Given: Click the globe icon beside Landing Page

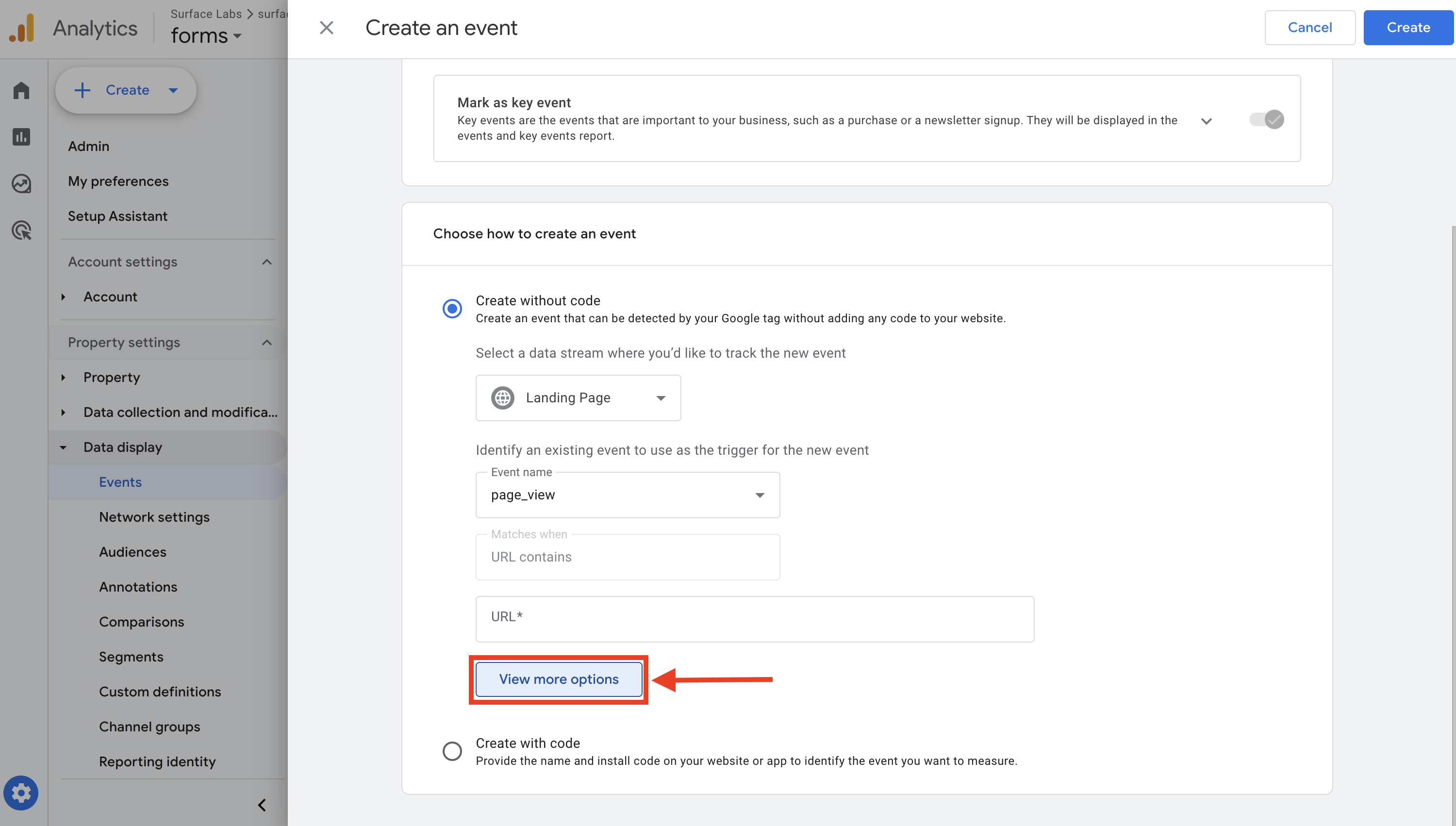Looking at the screenshot, I should tap(502, 397).
